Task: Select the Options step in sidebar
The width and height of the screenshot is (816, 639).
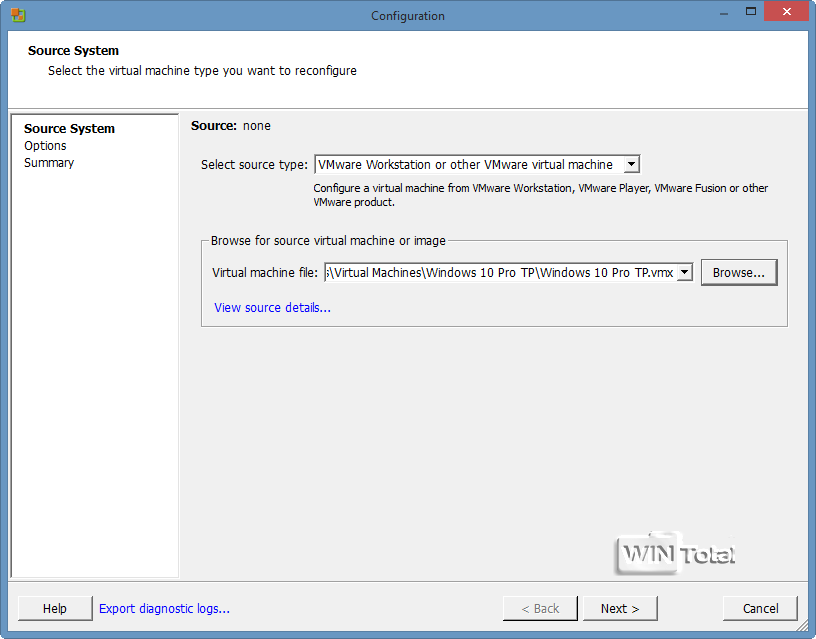Action: pyautogui.click(x=45, y=146)
